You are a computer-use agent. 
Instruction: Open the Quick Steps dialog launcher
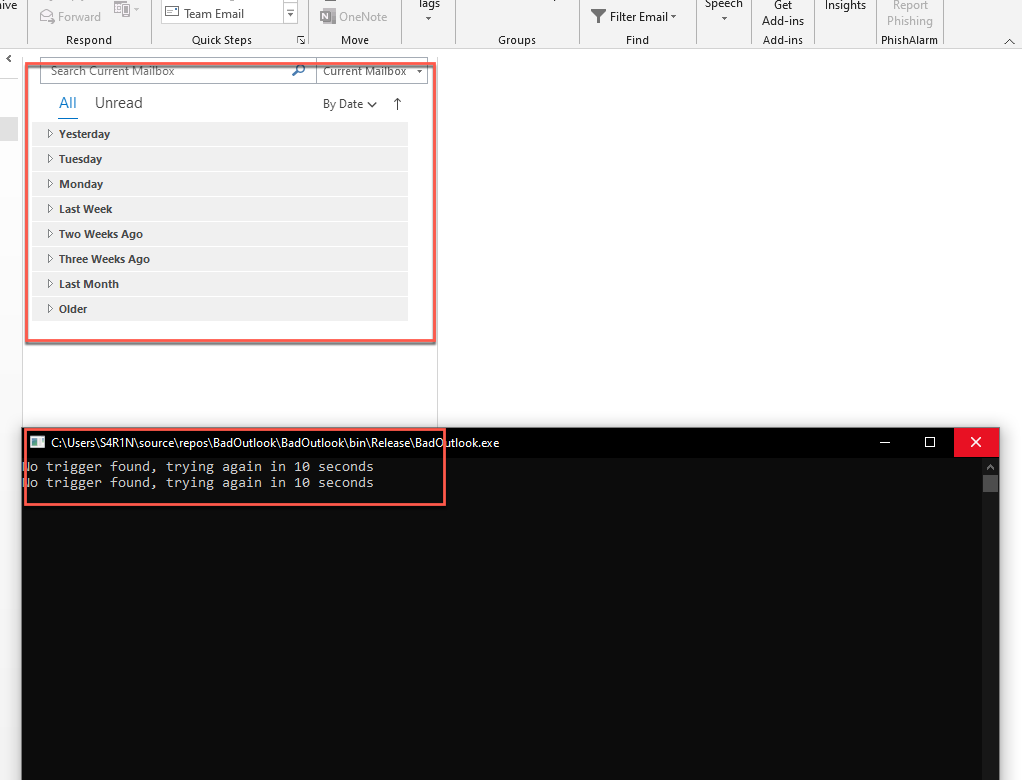301,40
